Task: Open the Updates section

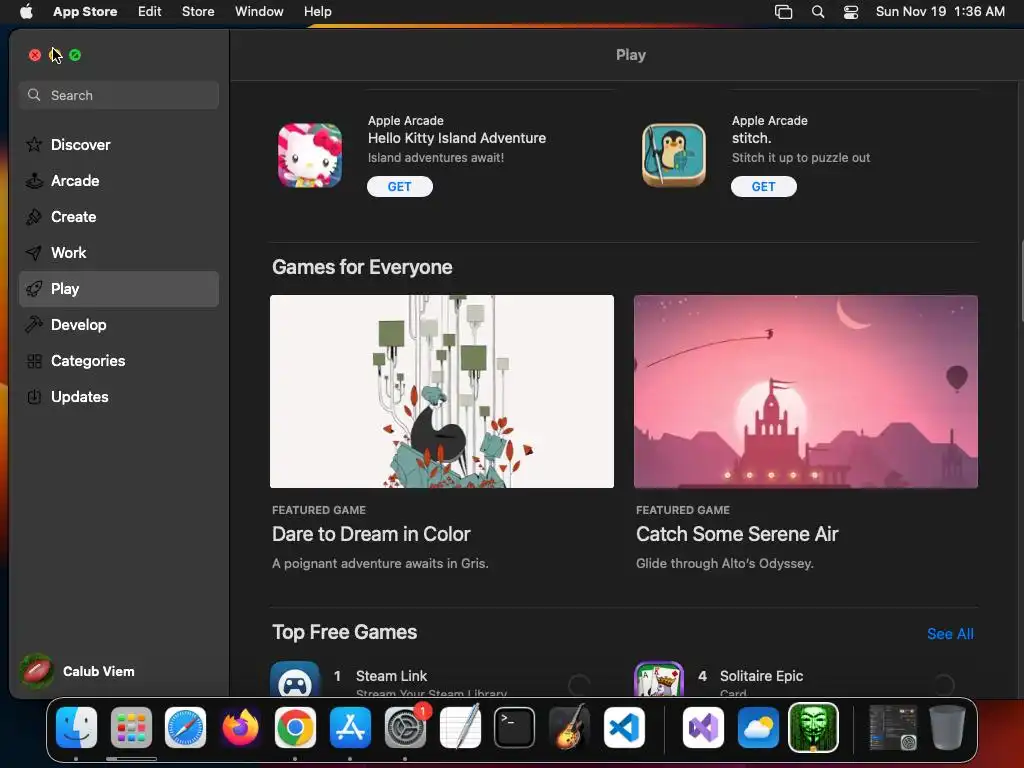Action: coord(119,396)
